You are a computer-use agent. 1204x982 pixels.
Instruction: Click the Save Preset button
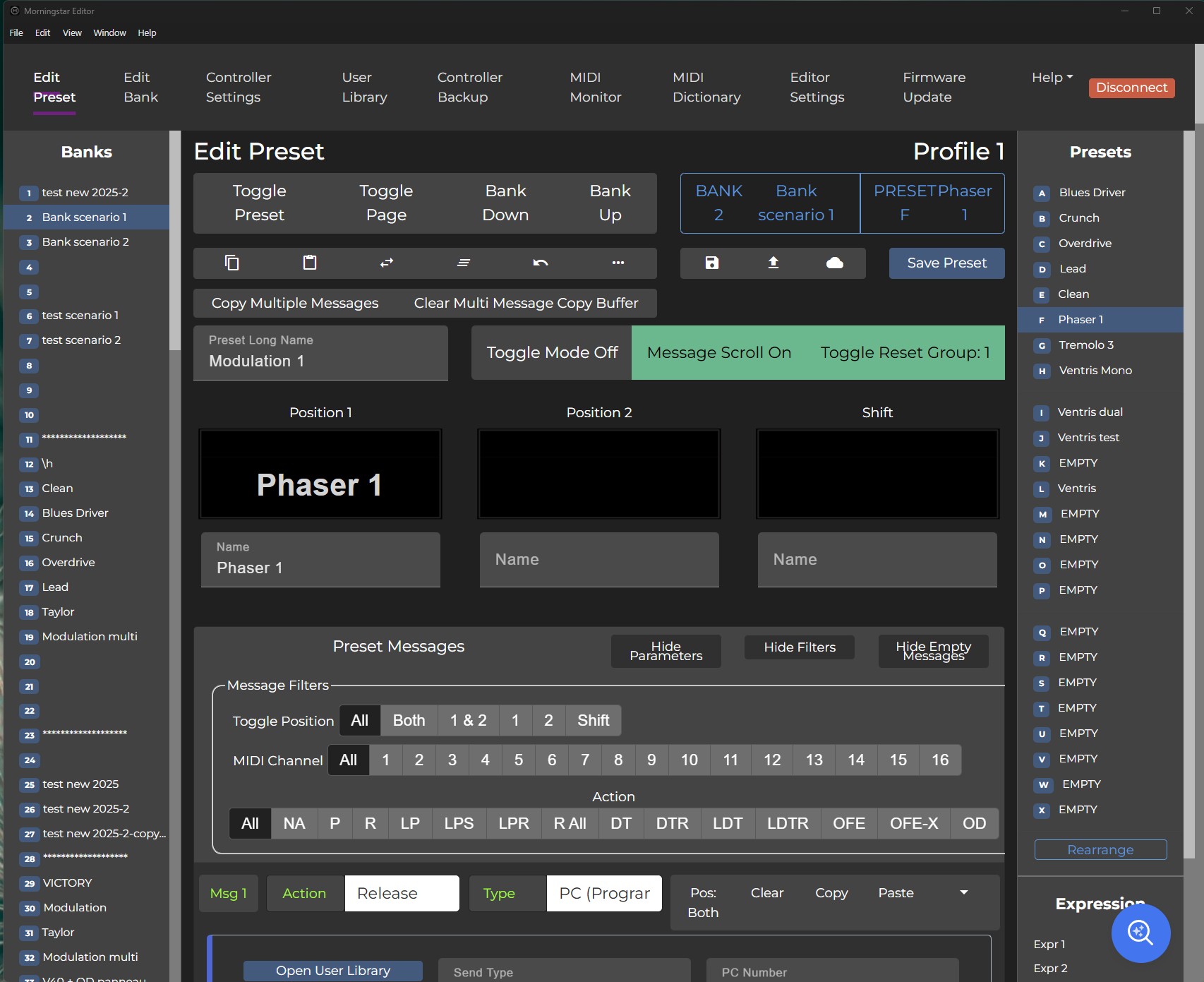(x=946, y=263)
